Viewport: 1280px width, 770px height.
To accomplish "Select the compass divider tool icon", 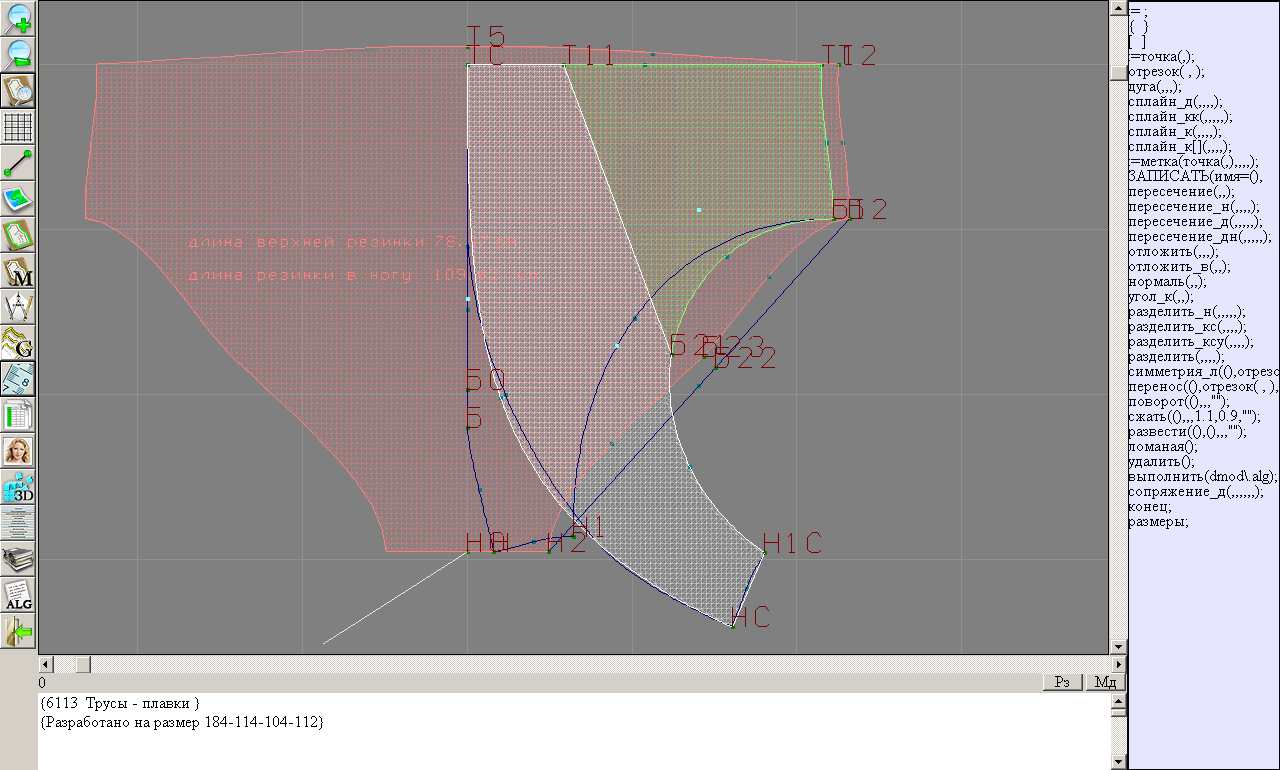I will tap(19, 307).
